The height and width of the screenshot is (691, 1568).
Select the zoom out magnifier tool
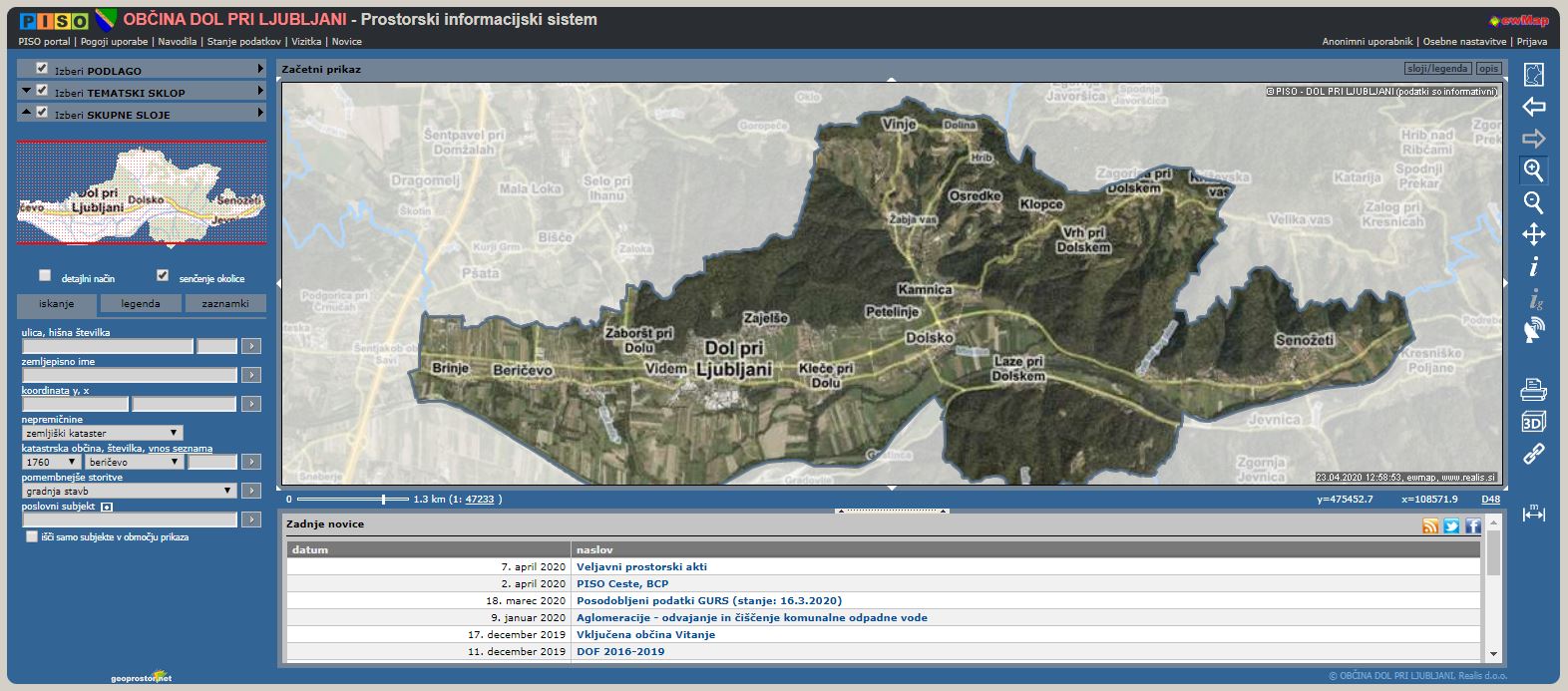point(1533,202)
